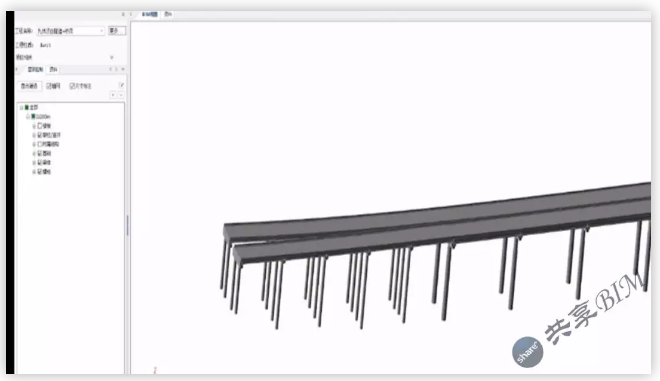660x381 pixels.
Task: Uncheck the tree row containing a slash
Action: (x=40, y=135)
